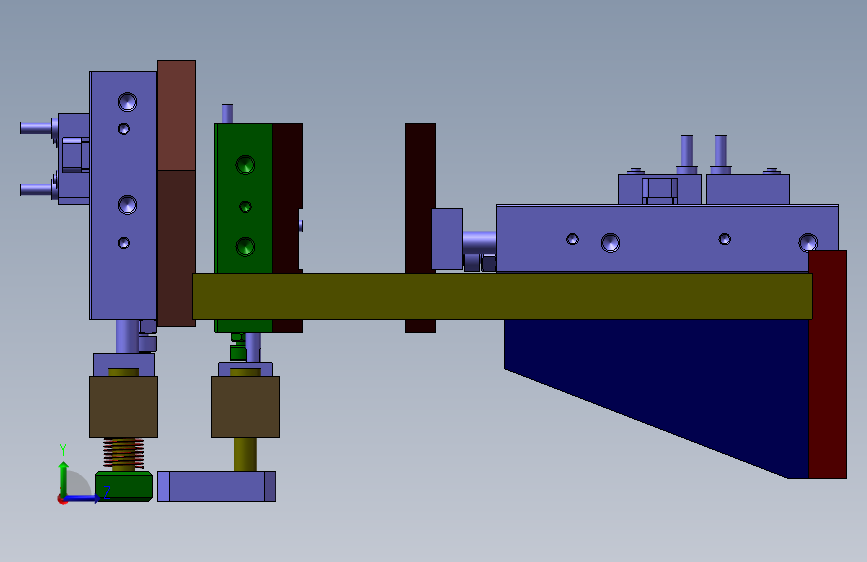
Task: Select the right brown block above olive rod
Action: coord(246,407)
